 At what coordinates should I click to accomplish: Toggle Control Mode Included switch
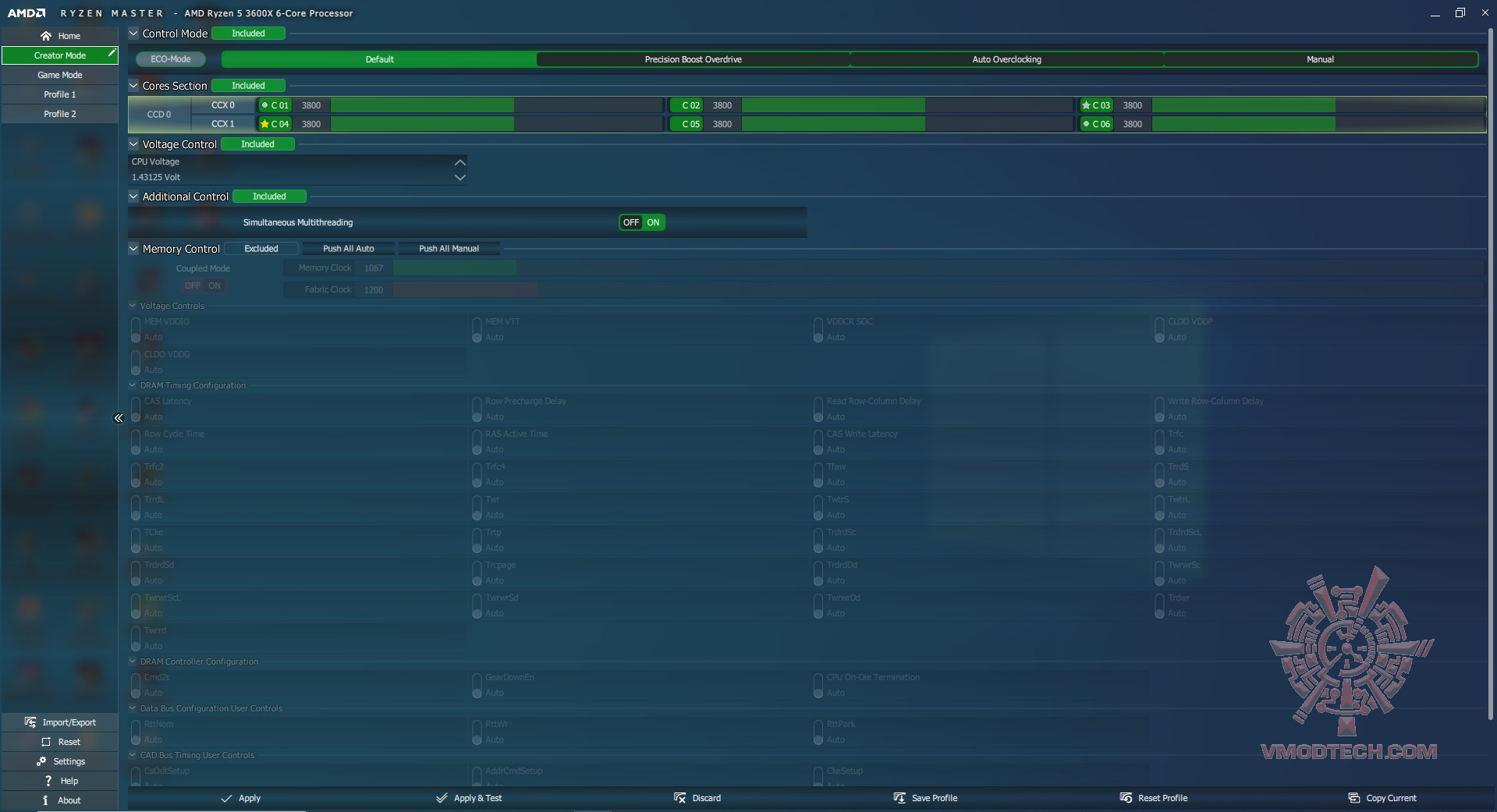(x=248, y=34)
